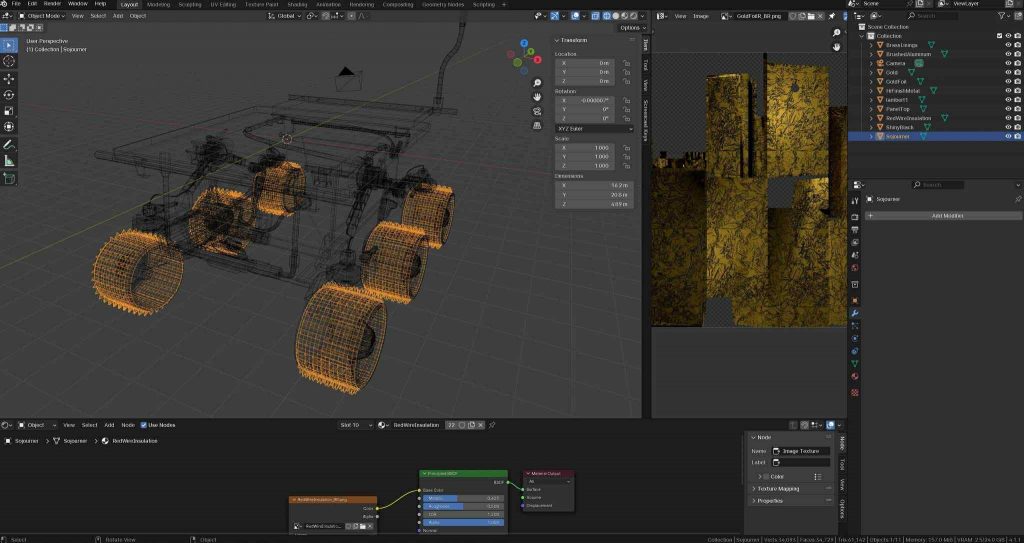
Task: Hide the Gold object with eye icon
Action: pyautogui.click(x=1007, y=72)
